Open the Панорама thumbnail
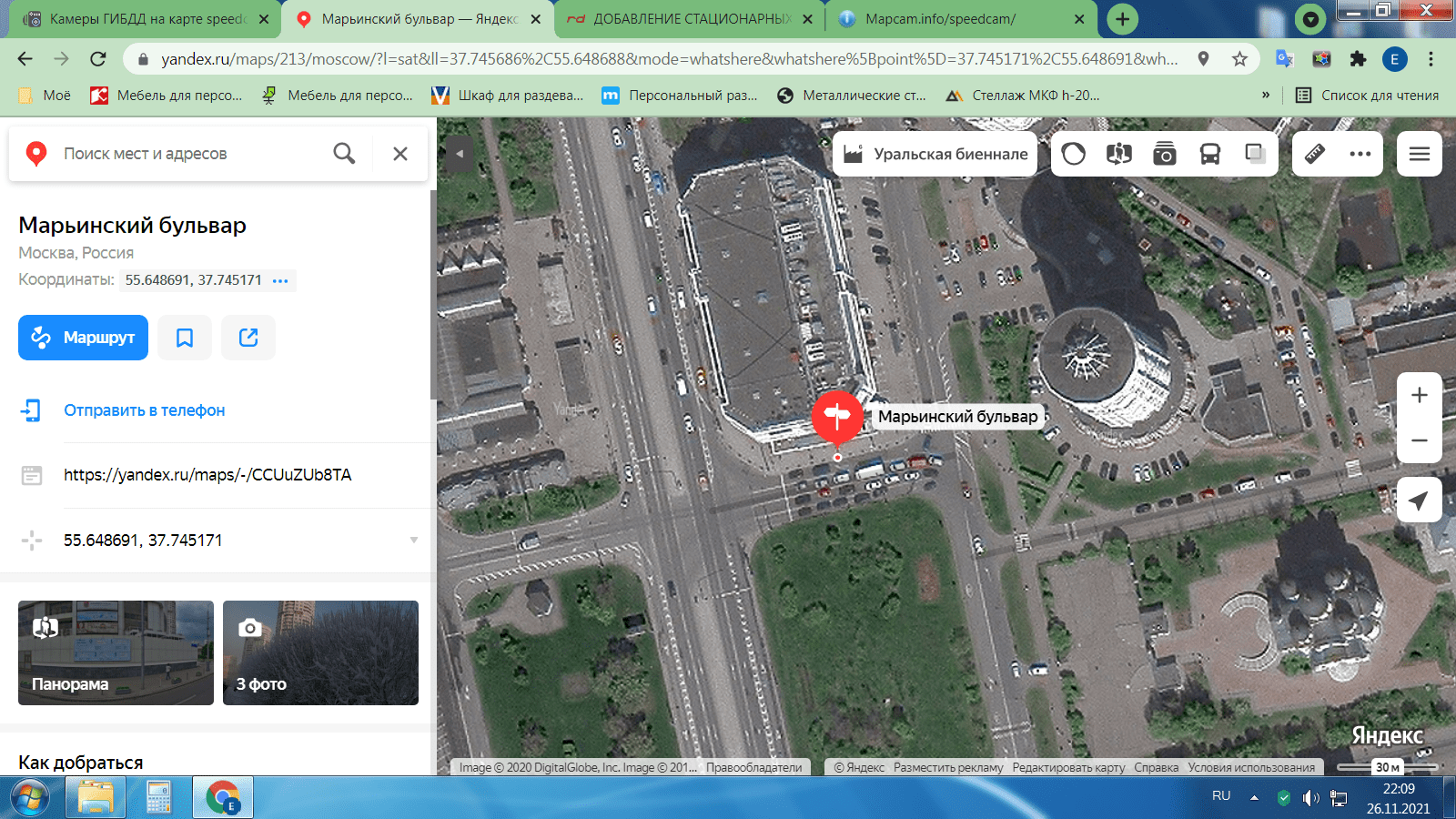The height and width of the screenshot is (819, 1456). pos(116,652)
